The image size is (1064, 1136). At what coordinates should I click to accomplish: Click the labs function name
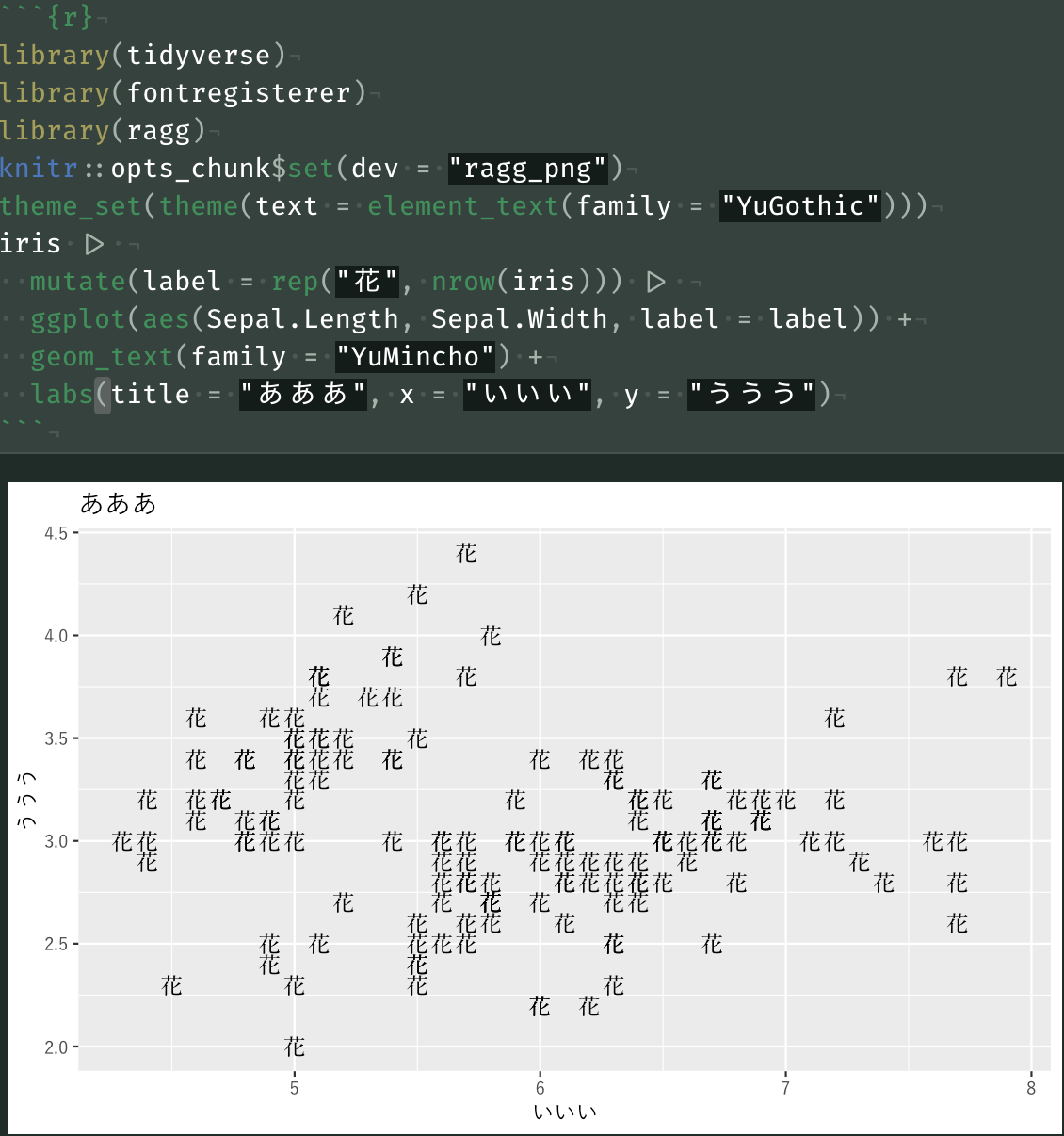[x=62, y=394]
